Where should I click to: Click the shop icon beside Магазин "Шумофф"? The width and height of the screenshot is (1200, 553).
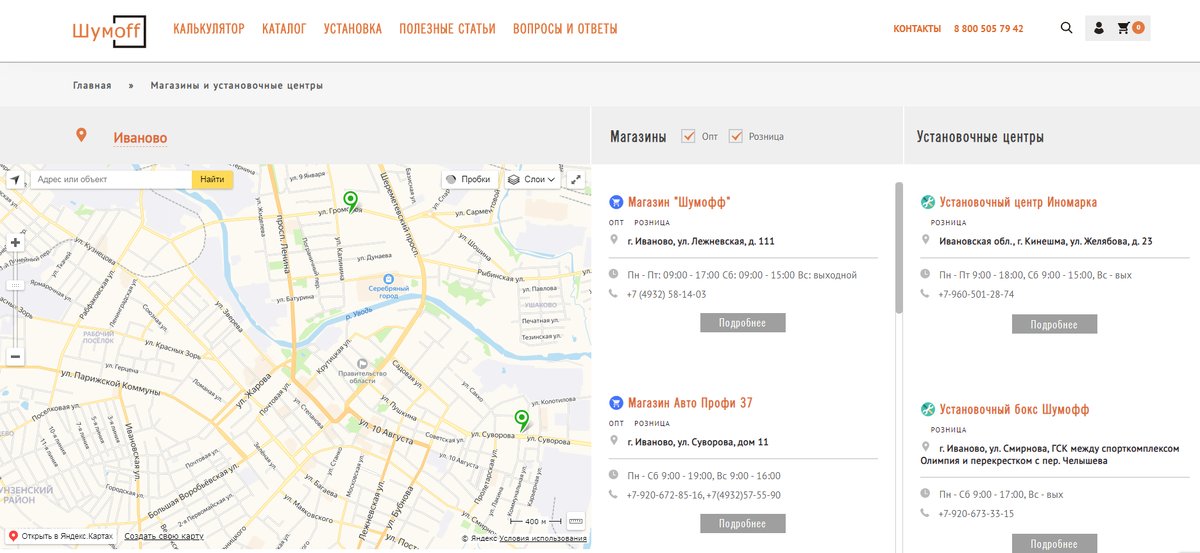[616, 202]
